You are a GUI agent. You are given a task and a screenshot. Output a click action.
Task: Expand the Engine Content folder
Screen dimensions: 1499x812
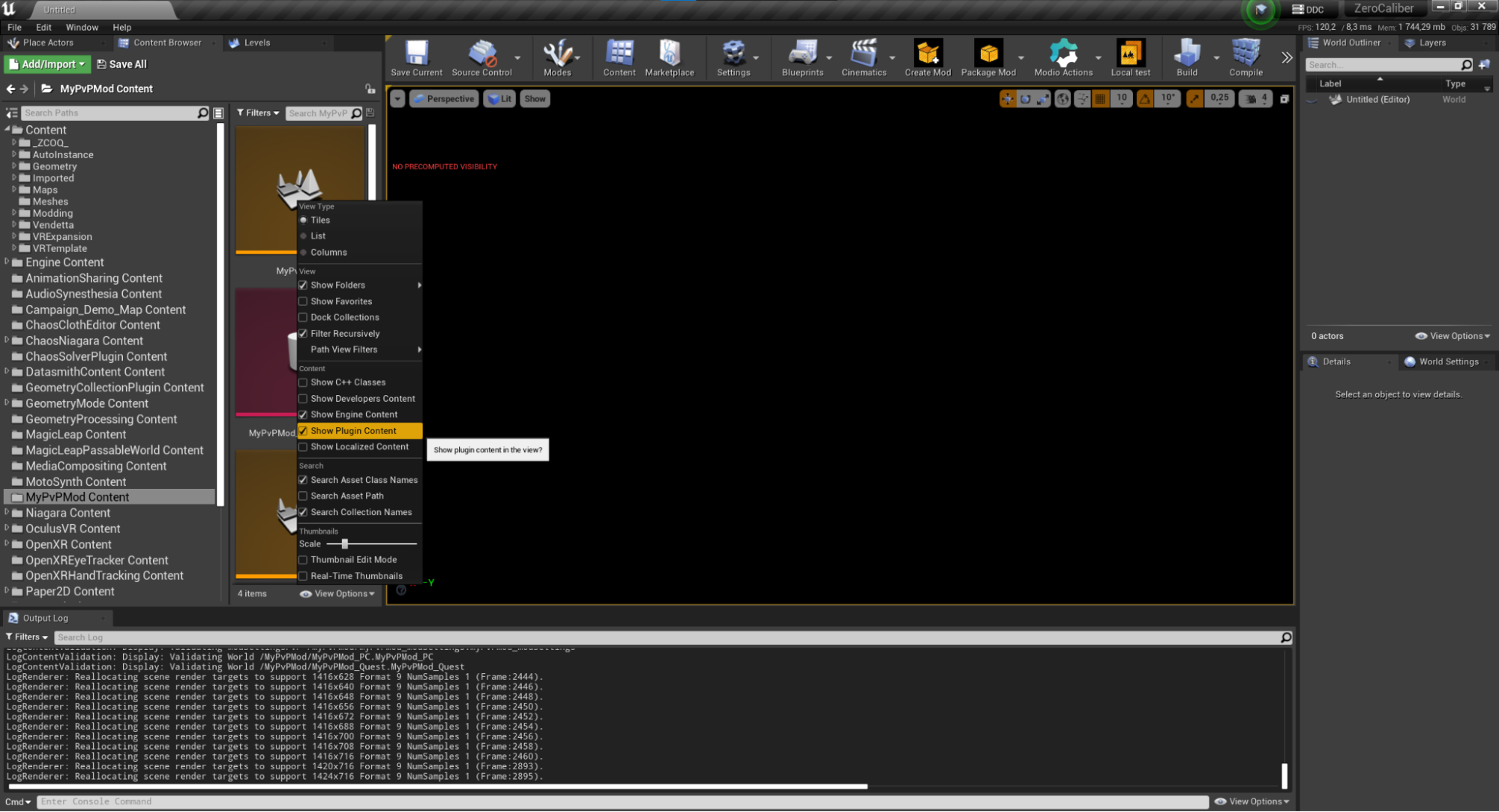7,262
